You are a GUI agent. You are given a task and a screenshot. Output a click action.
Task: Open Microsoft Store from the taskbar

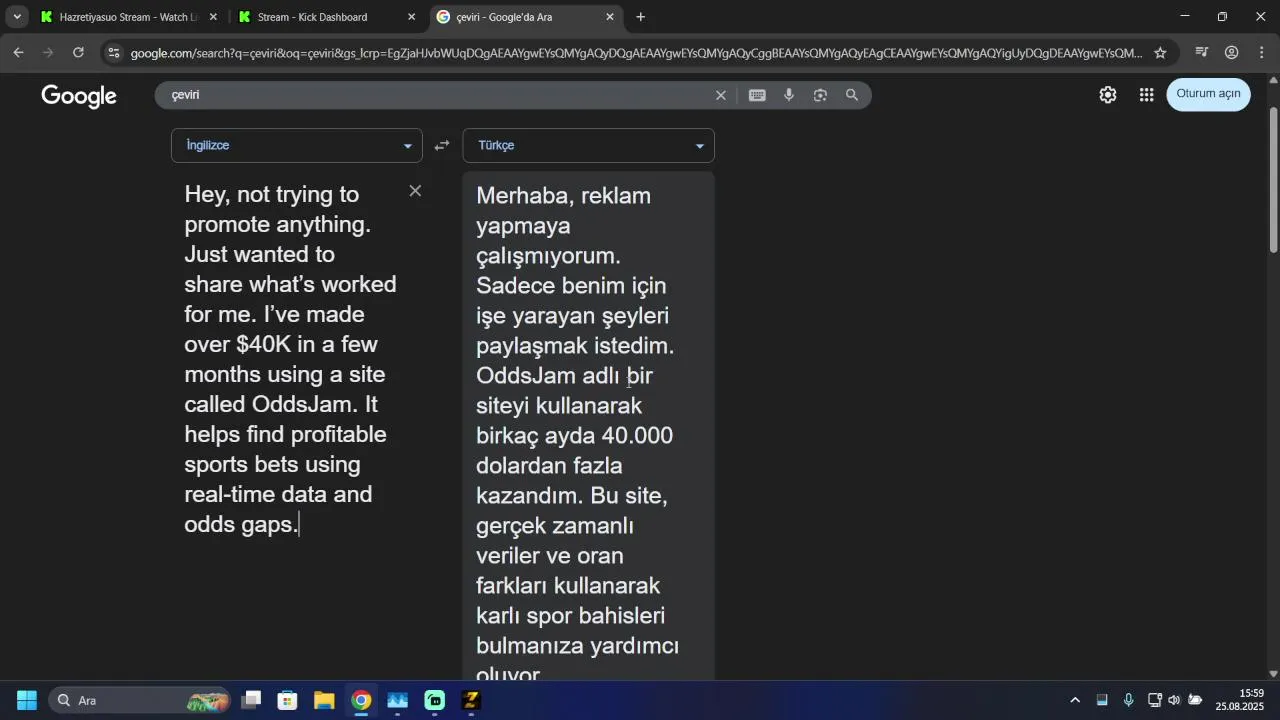(288, 700)
